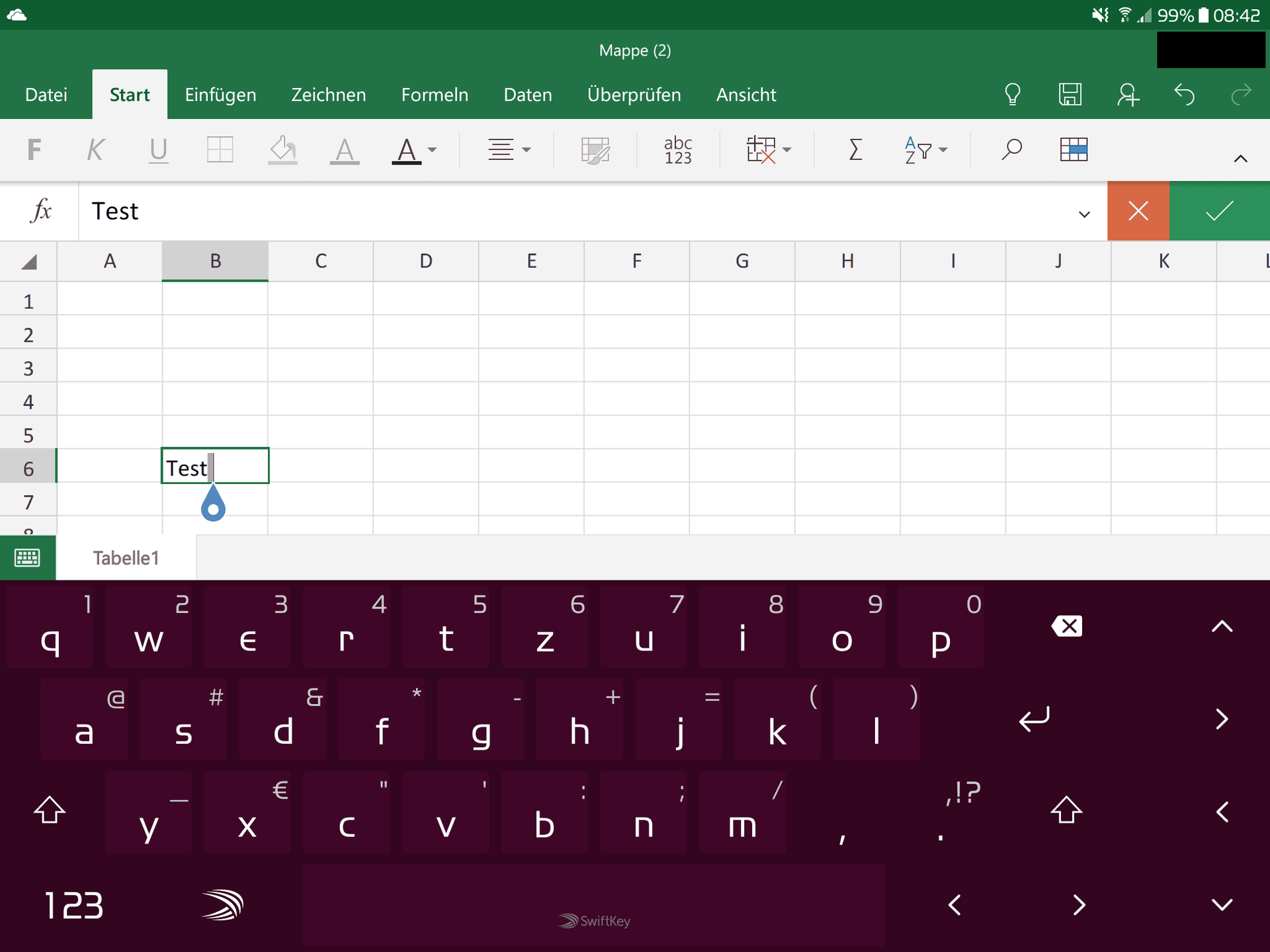Tap the comma key
1270x952 pixels.
[841, 813]
